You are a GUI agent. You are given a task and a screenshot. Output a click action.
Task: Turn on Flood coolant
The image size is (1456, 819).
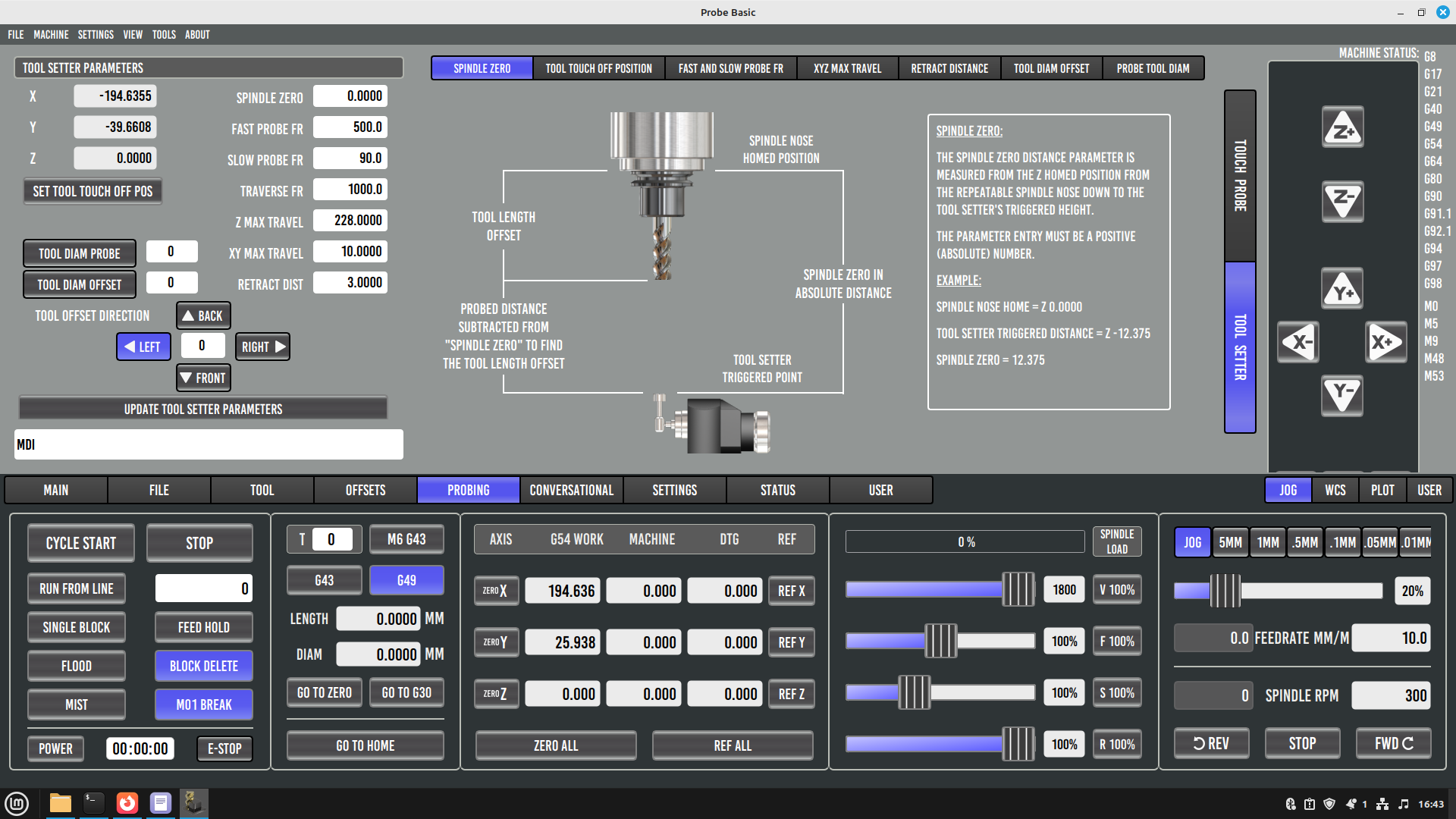click(x=77, y=666)
